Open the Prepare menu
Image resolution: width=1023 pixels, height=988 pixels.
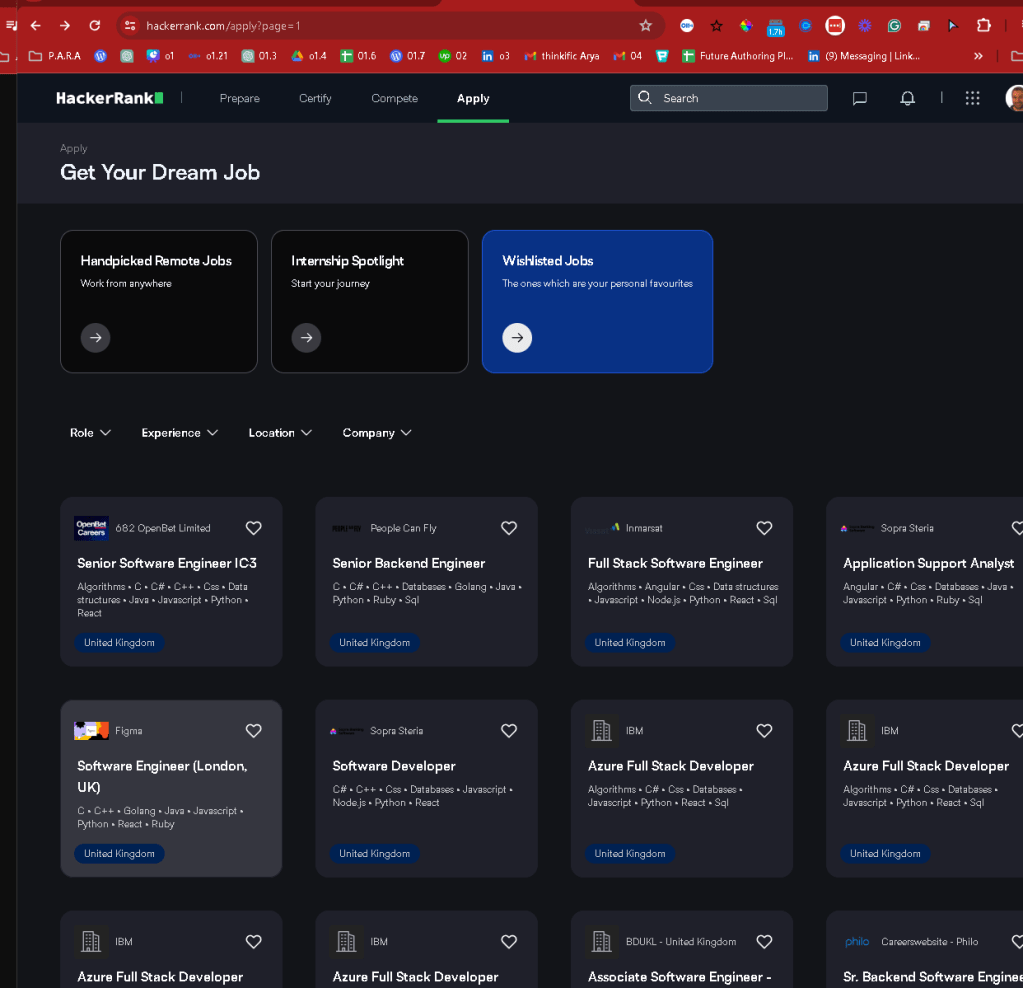(239, 98)
